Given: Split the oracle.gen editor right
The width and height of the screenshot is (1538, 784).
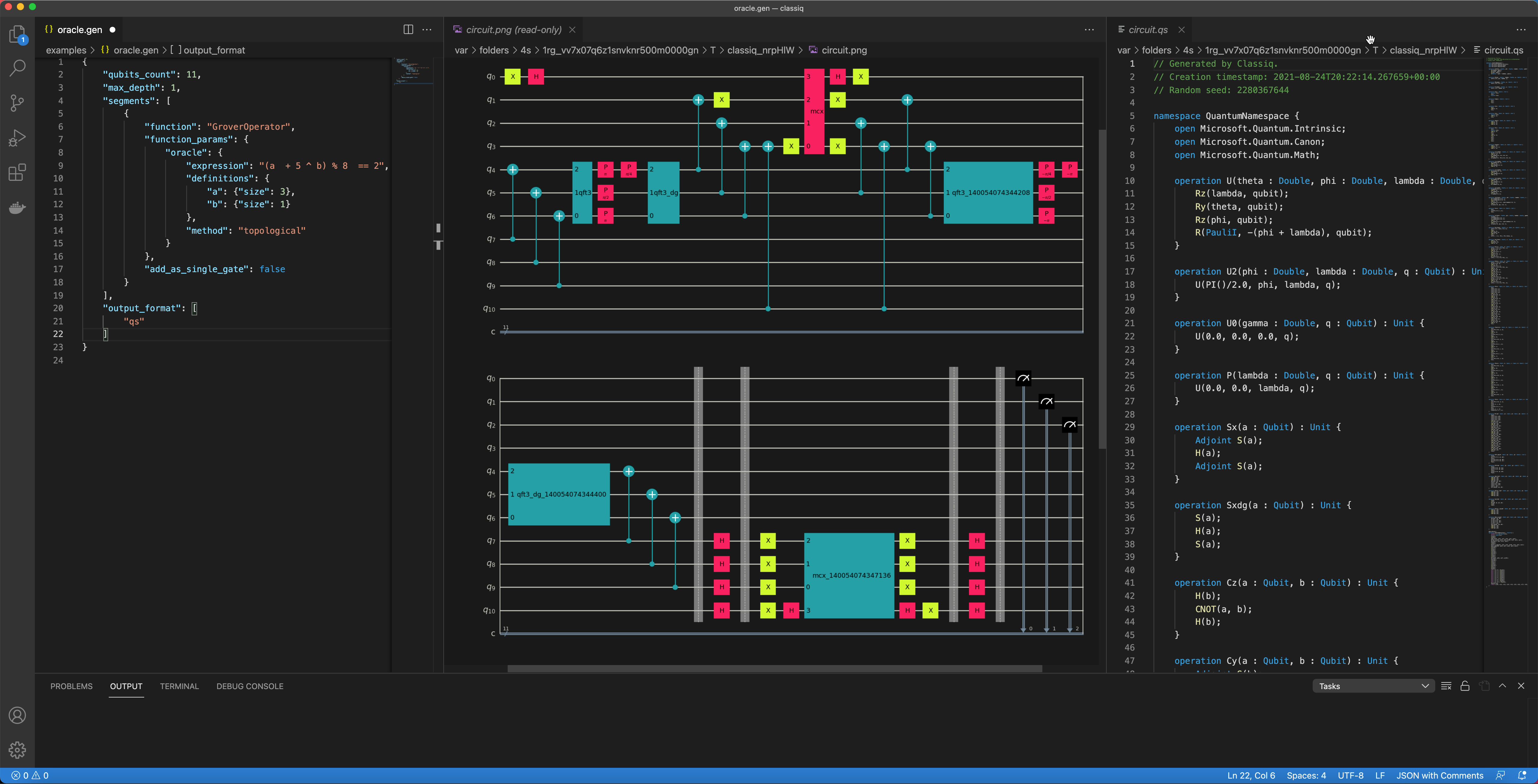Looking at the screenshot, I should [409, 29].
